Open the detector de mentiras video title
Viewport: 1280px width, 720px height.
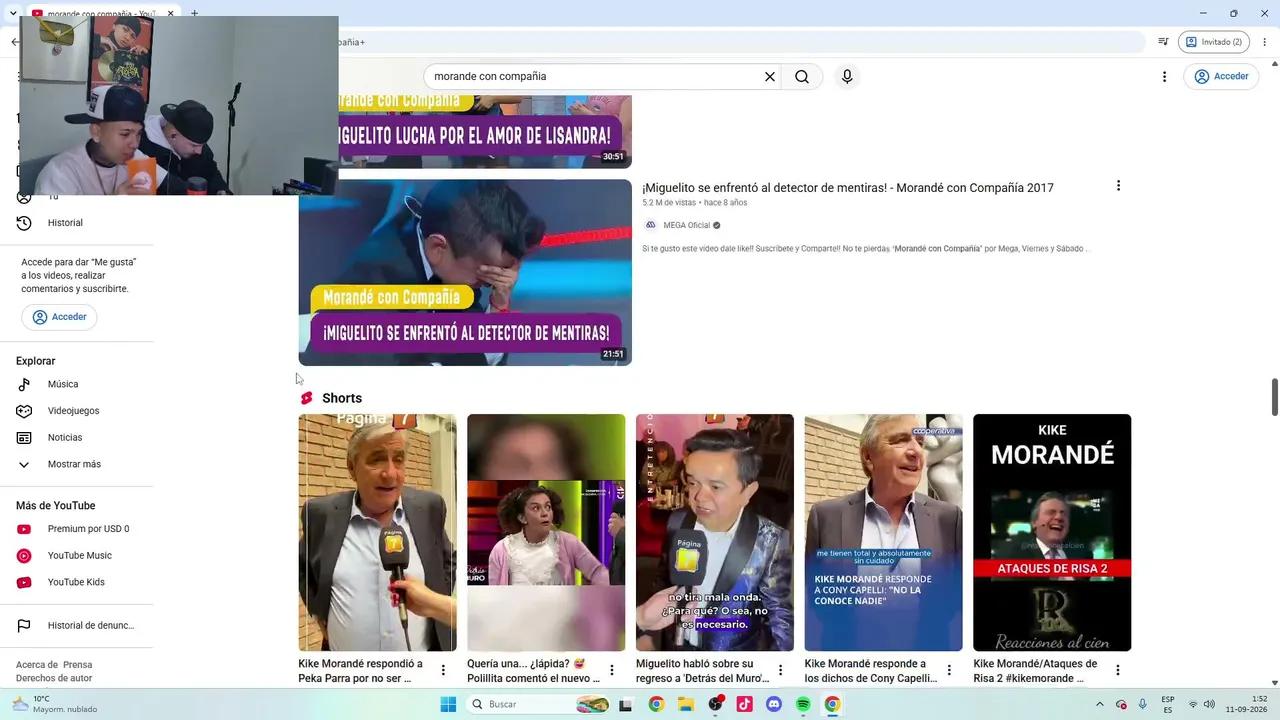coord(848,188)
